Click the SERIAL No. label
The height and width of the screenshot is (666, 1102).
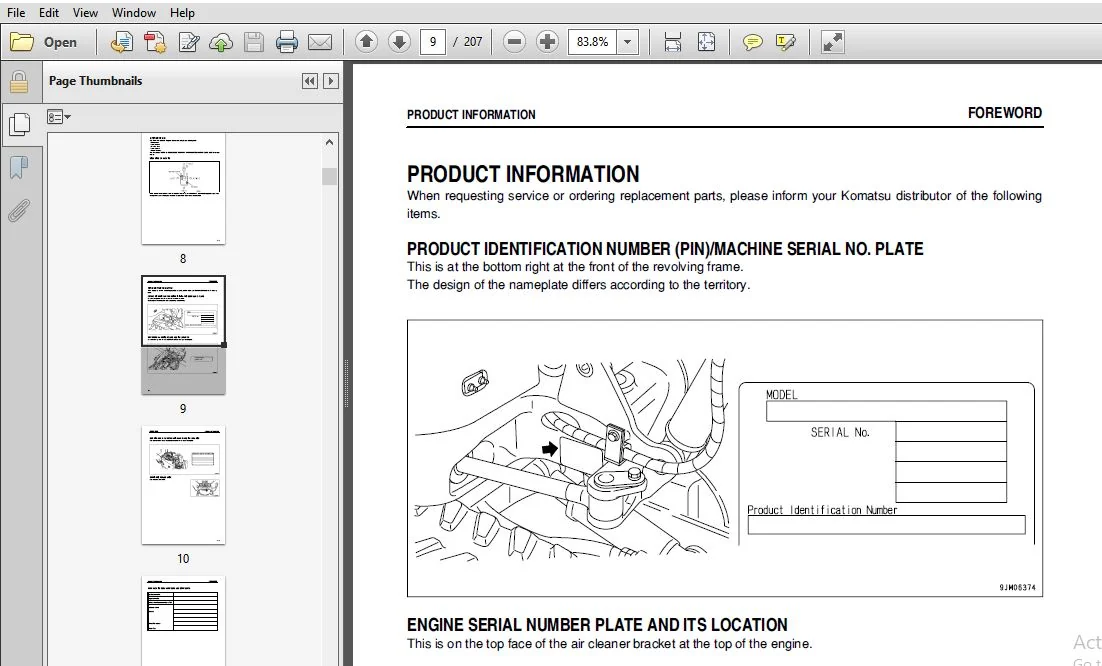840,433
